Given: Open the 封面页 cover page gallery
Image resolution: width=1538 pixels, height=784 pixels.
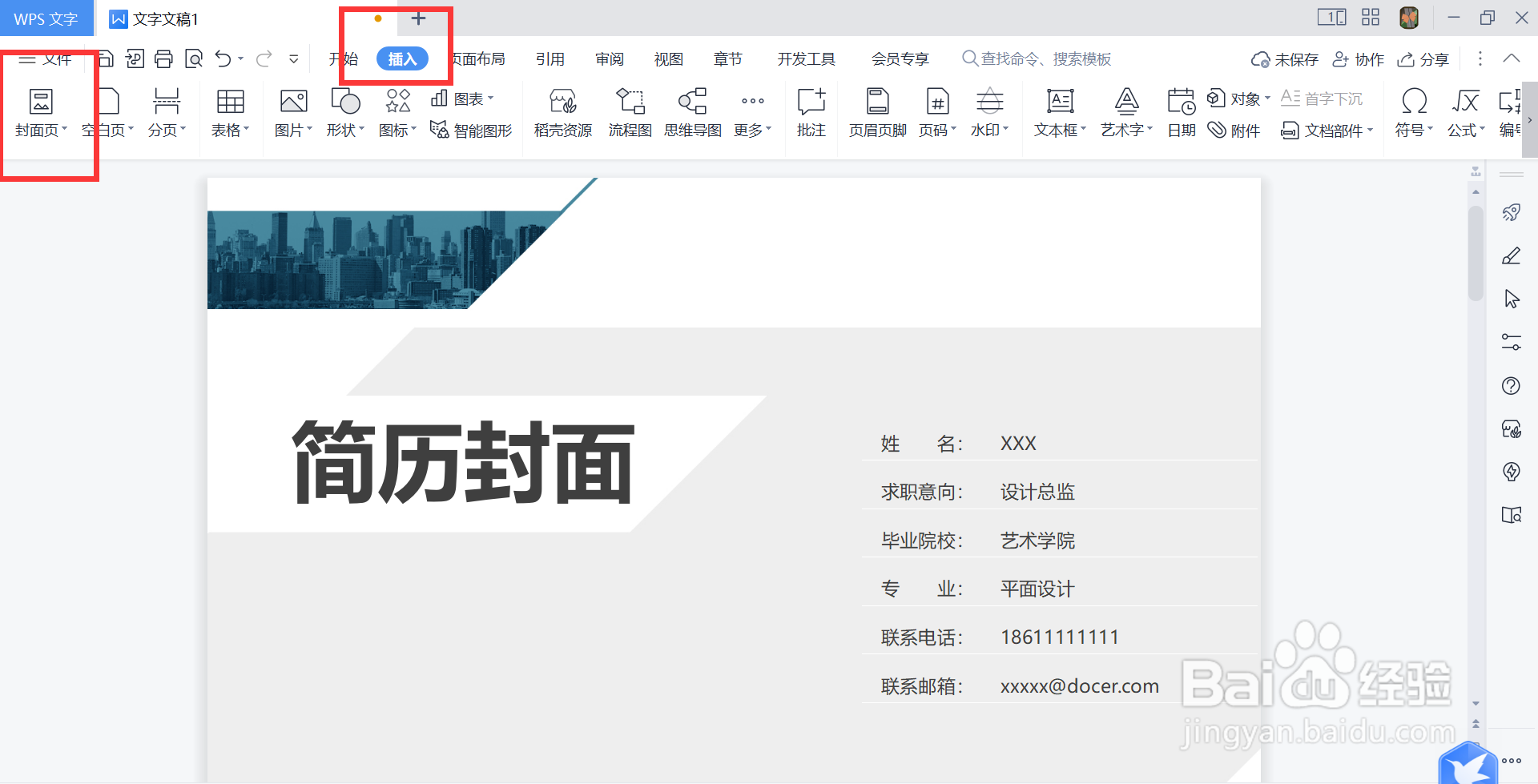Looking at the screenshot, I should click(41, 113).
